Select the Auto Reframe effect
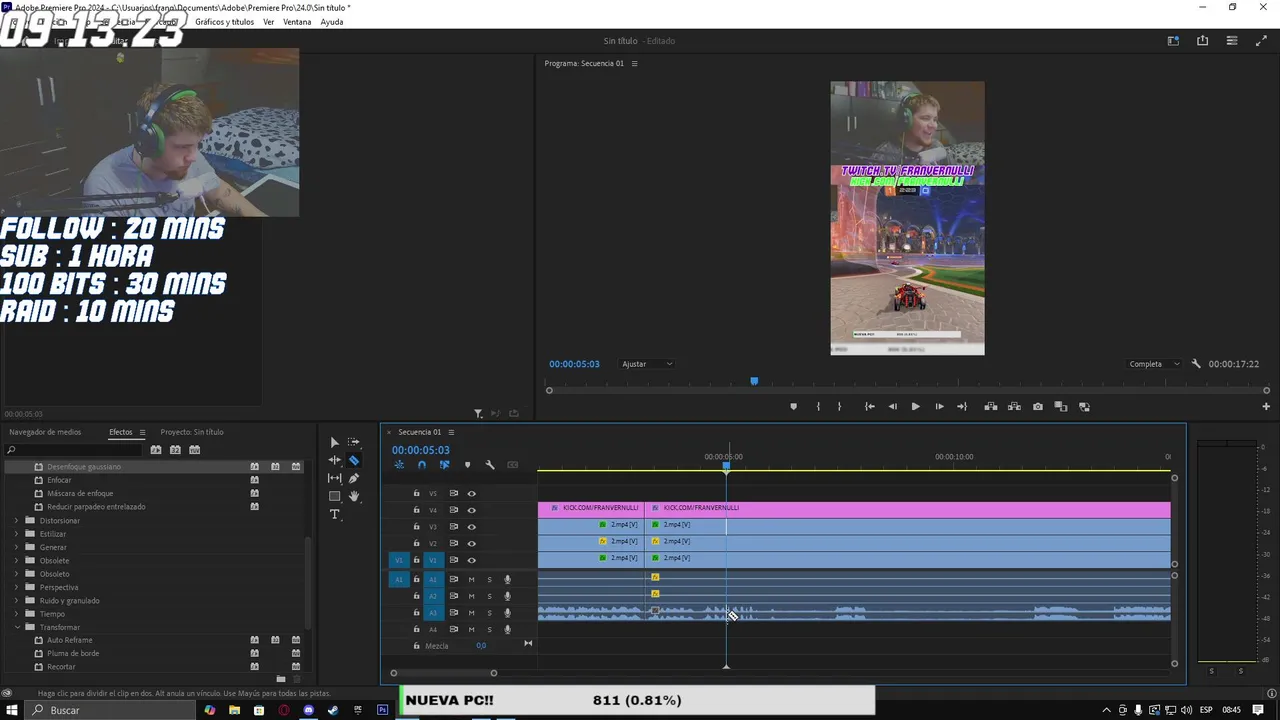The width and height of the screenshot is (1280, 720). pos(70,640)
